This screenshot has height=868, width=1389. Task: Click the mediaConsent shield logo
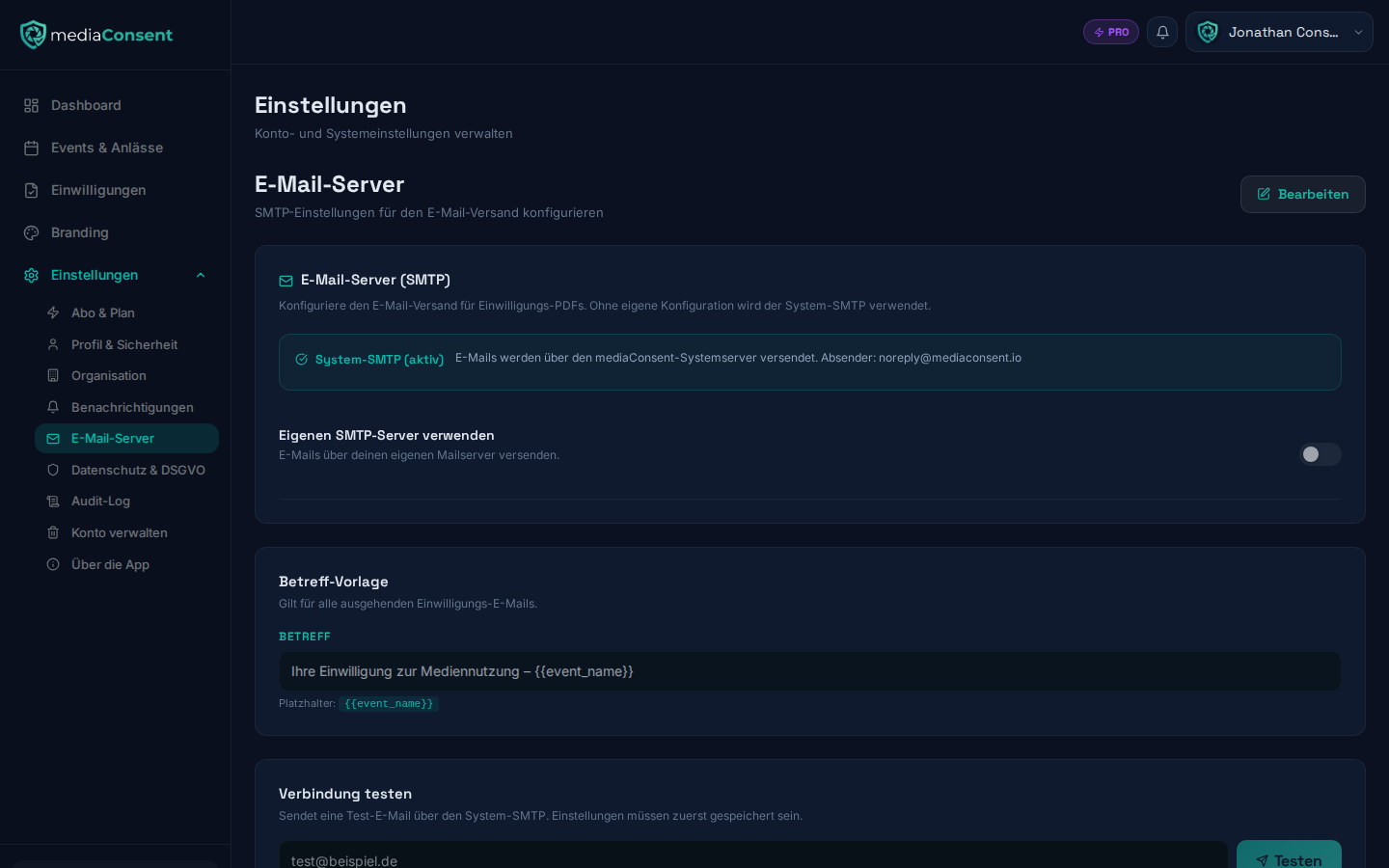click(33, 35)
